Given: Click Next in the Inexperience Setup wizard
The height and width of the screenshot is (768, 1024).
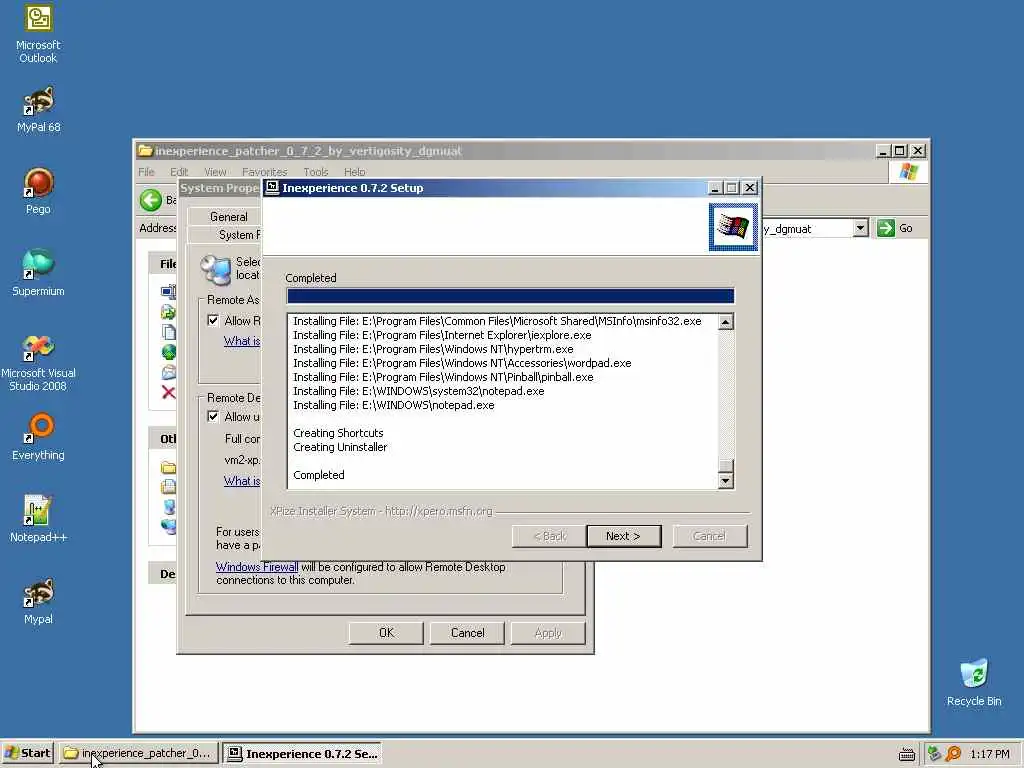Looking at the screenshot, I should pos(624,536).
